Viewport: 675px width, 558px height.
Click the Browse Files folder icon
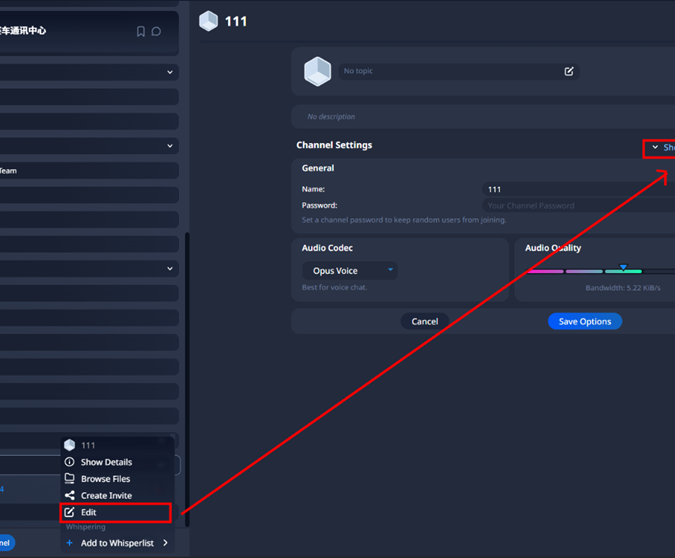click(70, 479)
